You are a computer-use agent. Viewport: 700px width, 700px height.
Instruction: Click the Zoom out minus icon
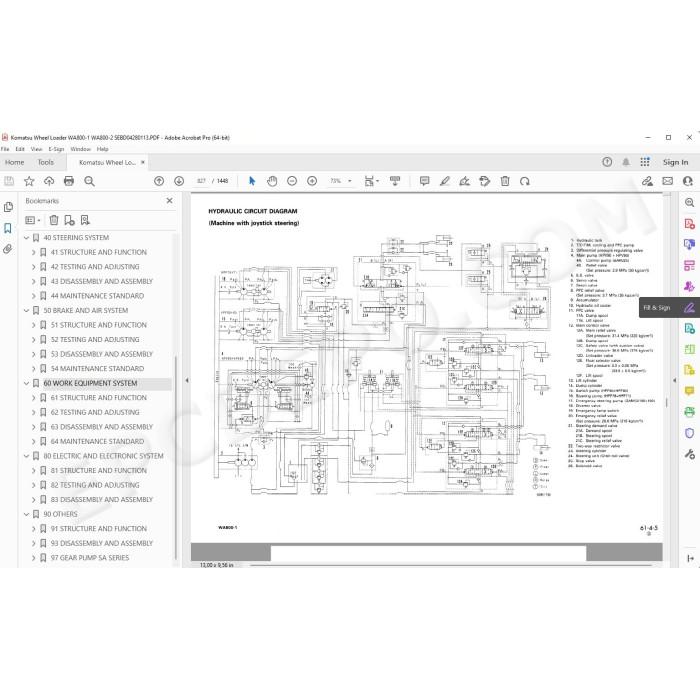(292, 181)
